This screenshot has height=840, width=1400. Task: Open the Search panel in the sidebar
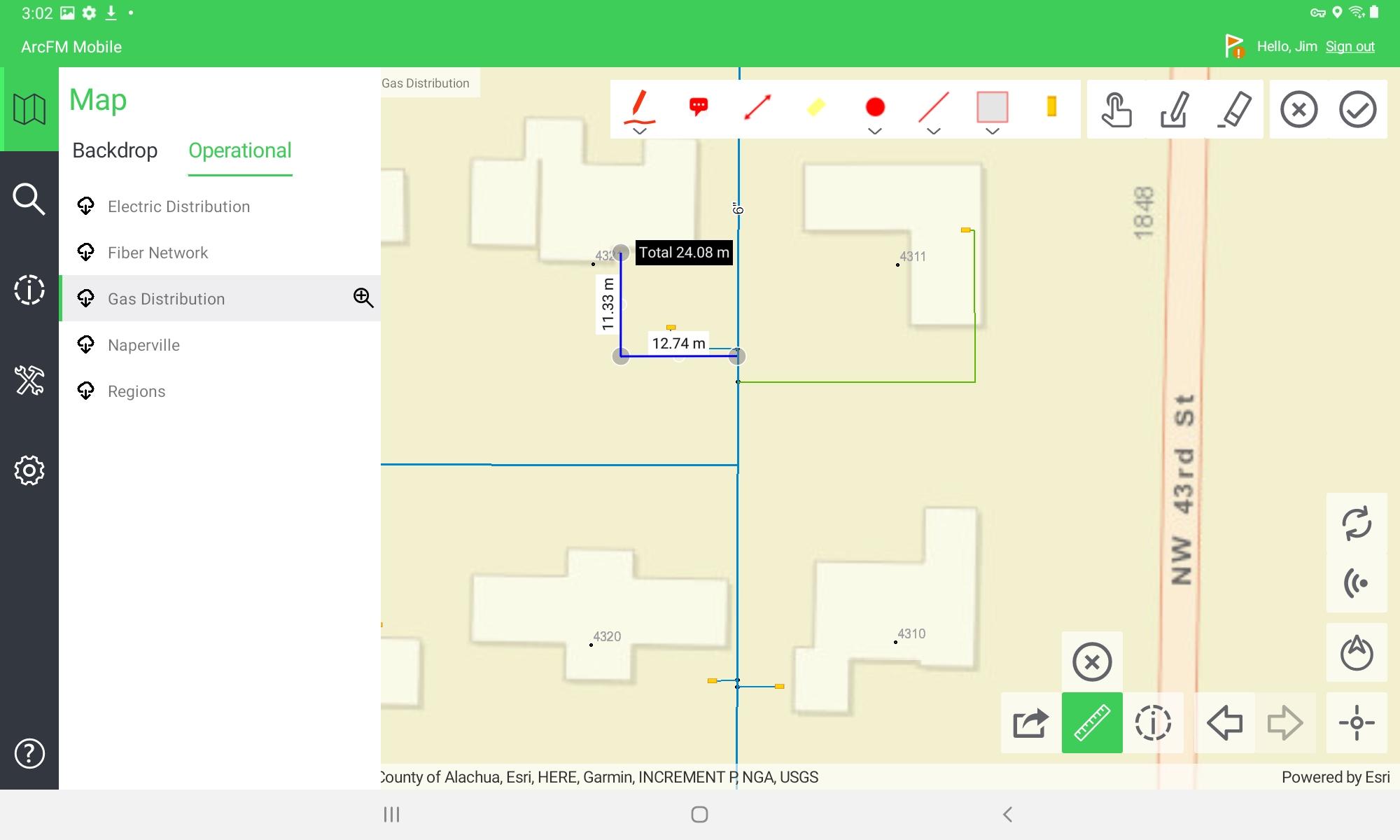click(29, 199)
